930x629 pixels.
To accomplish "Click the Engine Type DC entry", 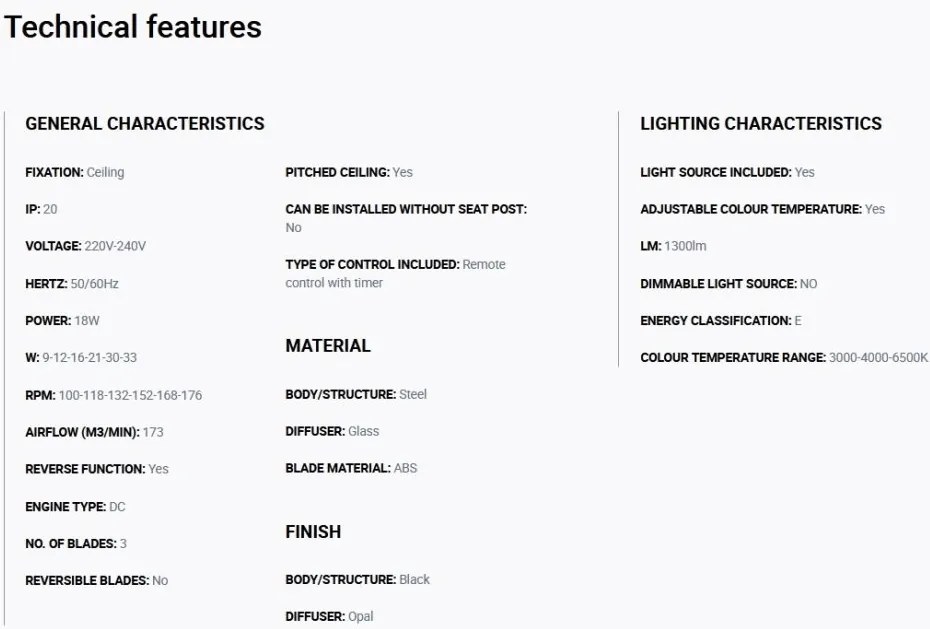I will pos(75,507).
